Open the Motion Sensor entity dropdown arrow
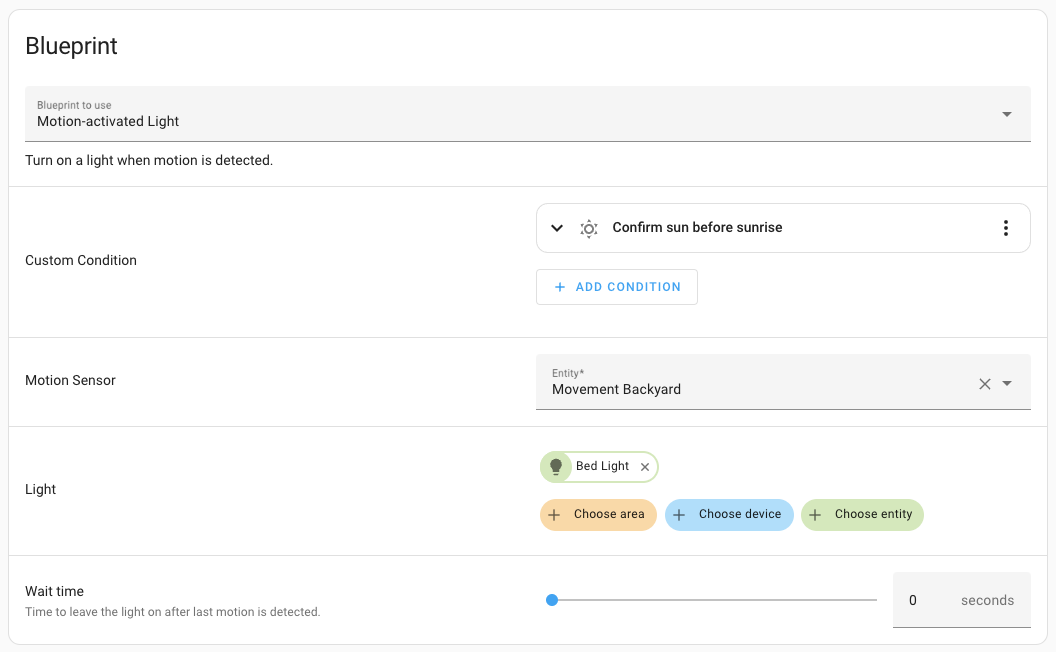This screenshot has width=1056, height=652. point(1007,384)
